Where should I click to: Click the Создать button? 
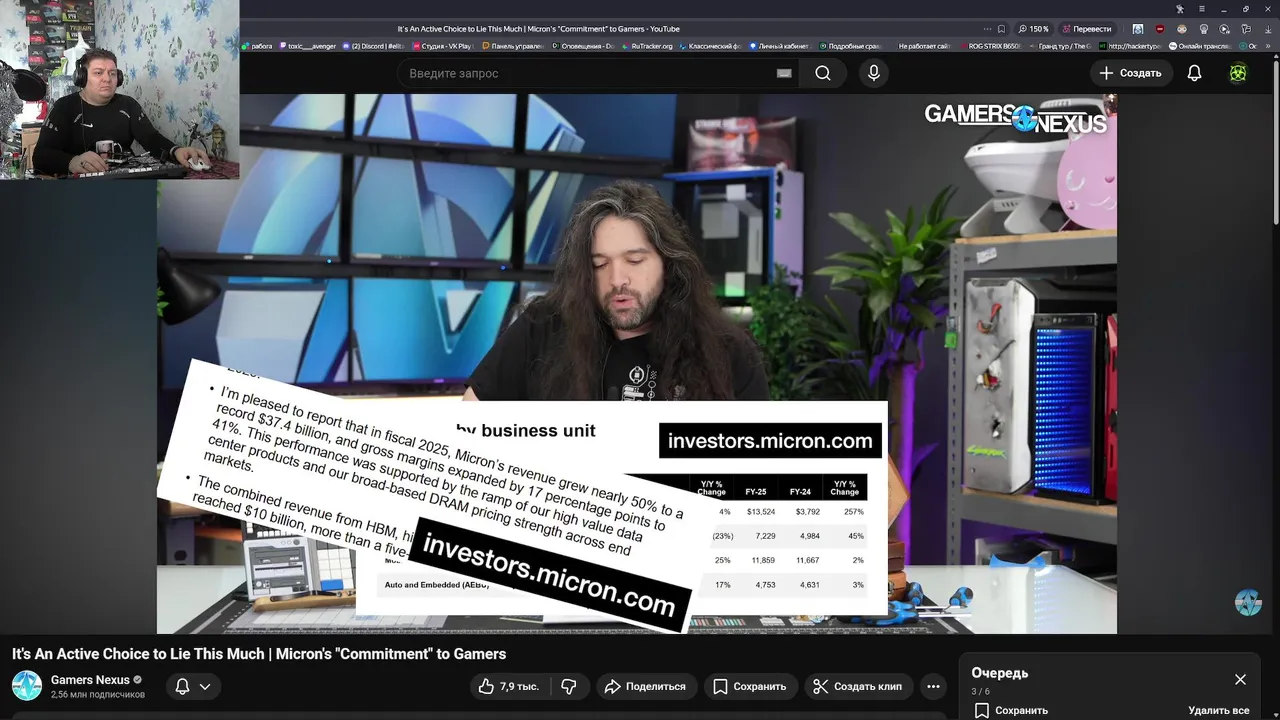(1130, 73)
